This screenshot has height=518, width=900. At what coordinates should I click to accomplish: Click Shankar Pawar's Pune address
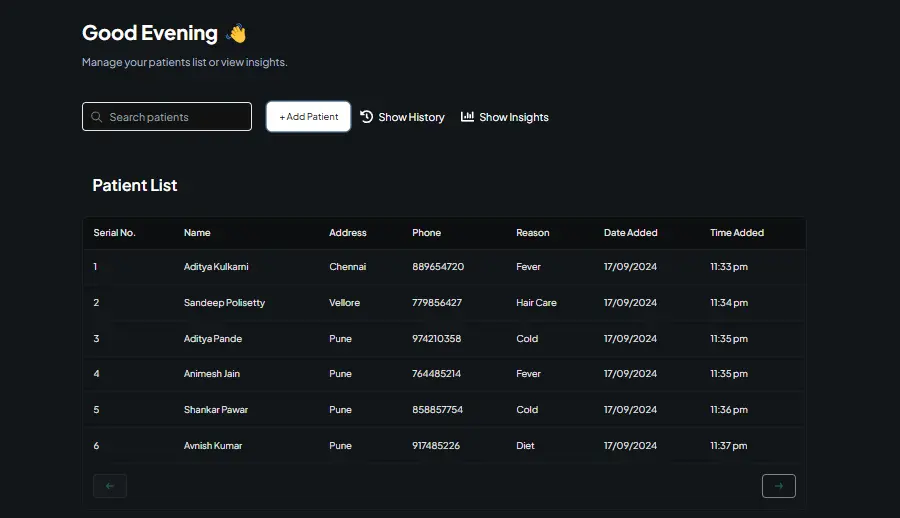coord(340,409)
